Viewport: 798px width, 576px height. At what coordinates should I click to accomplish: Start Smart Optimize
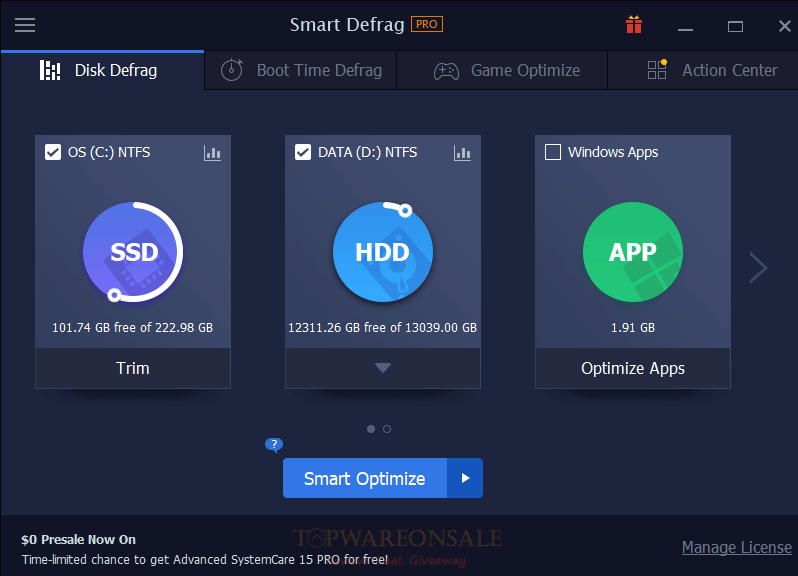click(365, 478)
